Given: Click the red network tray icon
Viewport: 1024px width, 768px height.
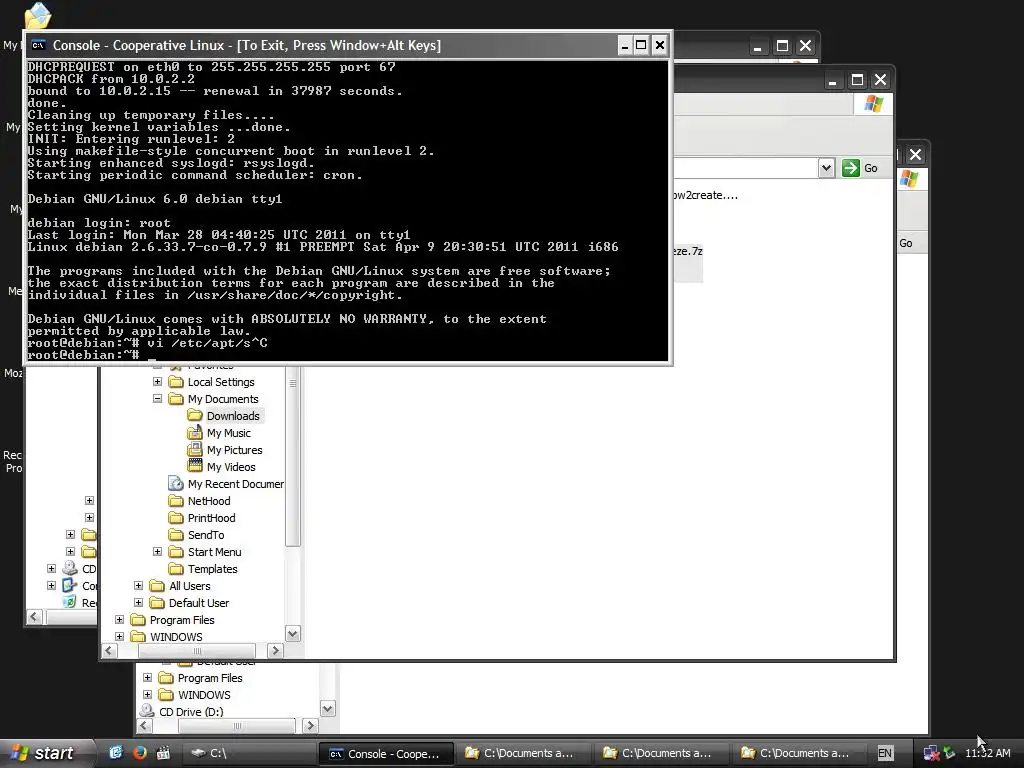Looking at the screenshot, I should [931, 753].
